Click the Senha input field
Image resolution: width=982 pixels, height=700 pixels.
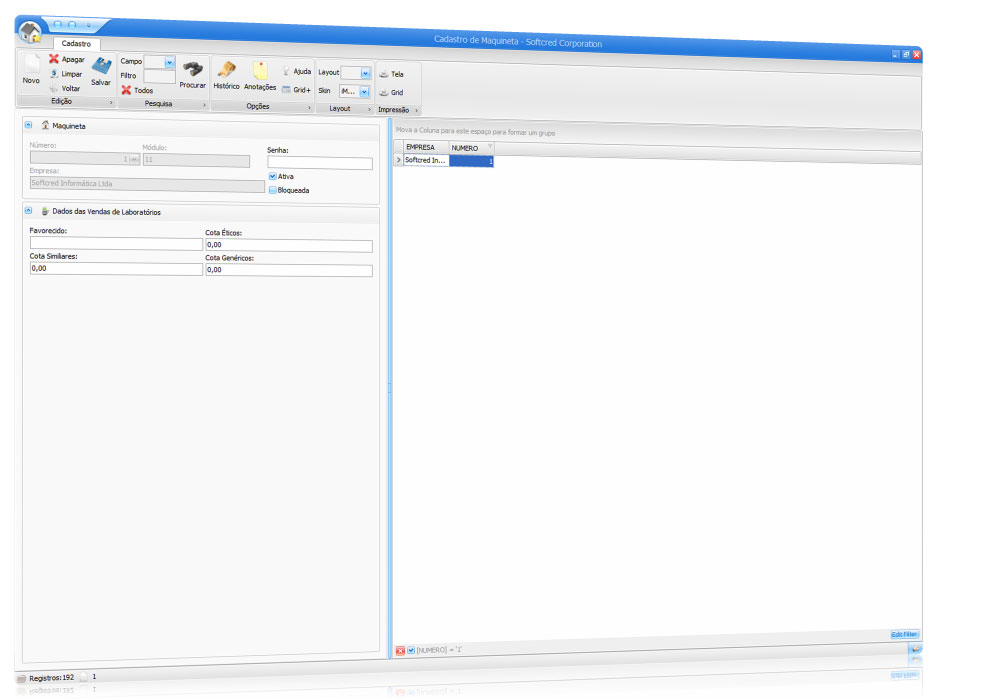pyautogui.click(x=319, y=163)
